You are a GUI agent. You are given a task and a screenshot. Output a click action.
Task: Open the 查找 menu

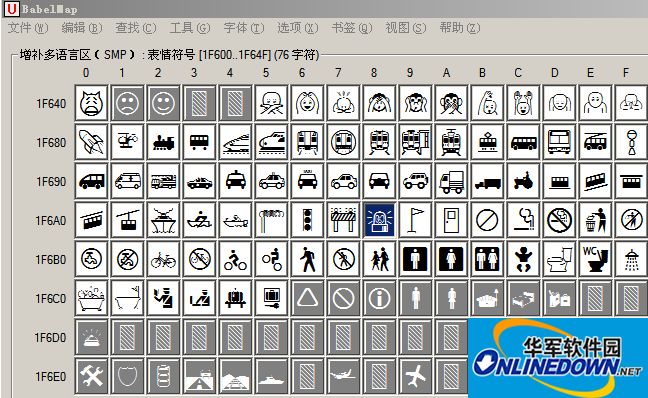point(136,28)
